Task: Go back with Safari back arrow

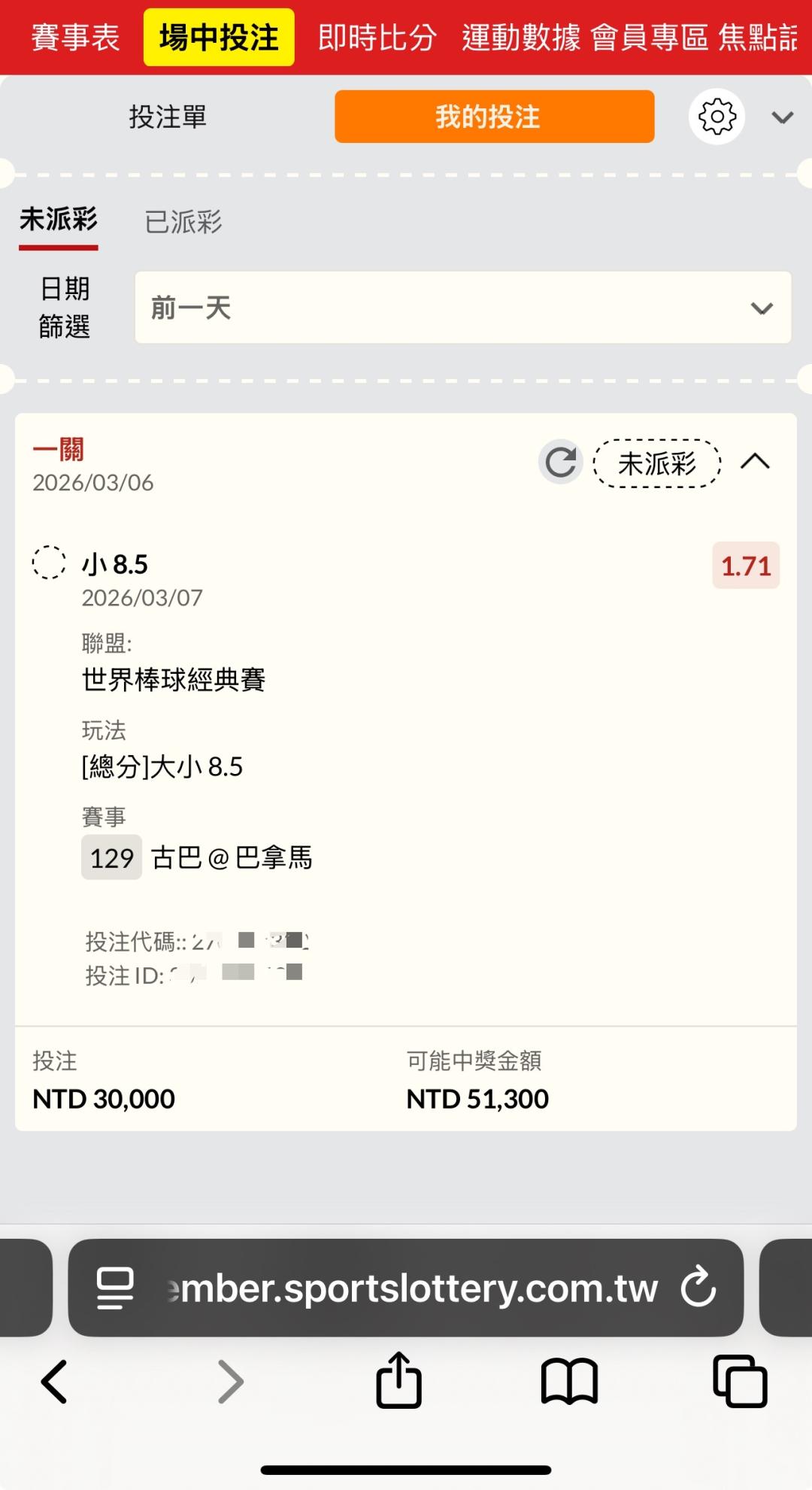Action: click(x=54, y=1381)
